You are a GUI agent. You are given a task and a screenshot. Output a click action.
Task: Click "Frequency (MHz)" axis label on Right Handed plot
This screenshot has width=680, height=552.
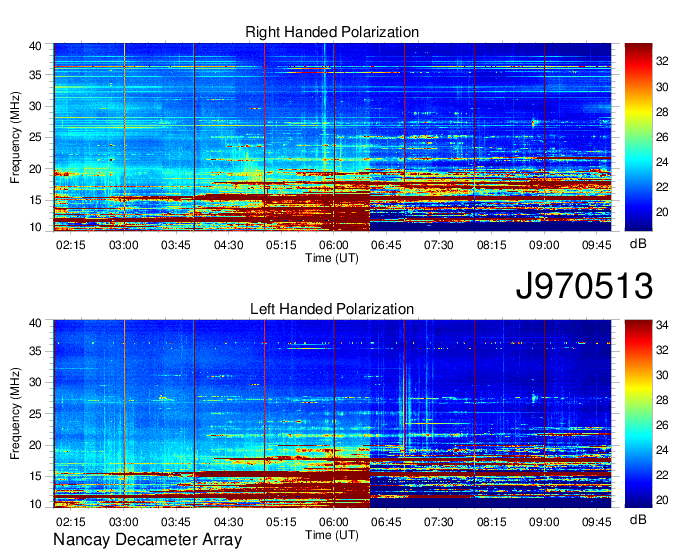coord(15,137)
